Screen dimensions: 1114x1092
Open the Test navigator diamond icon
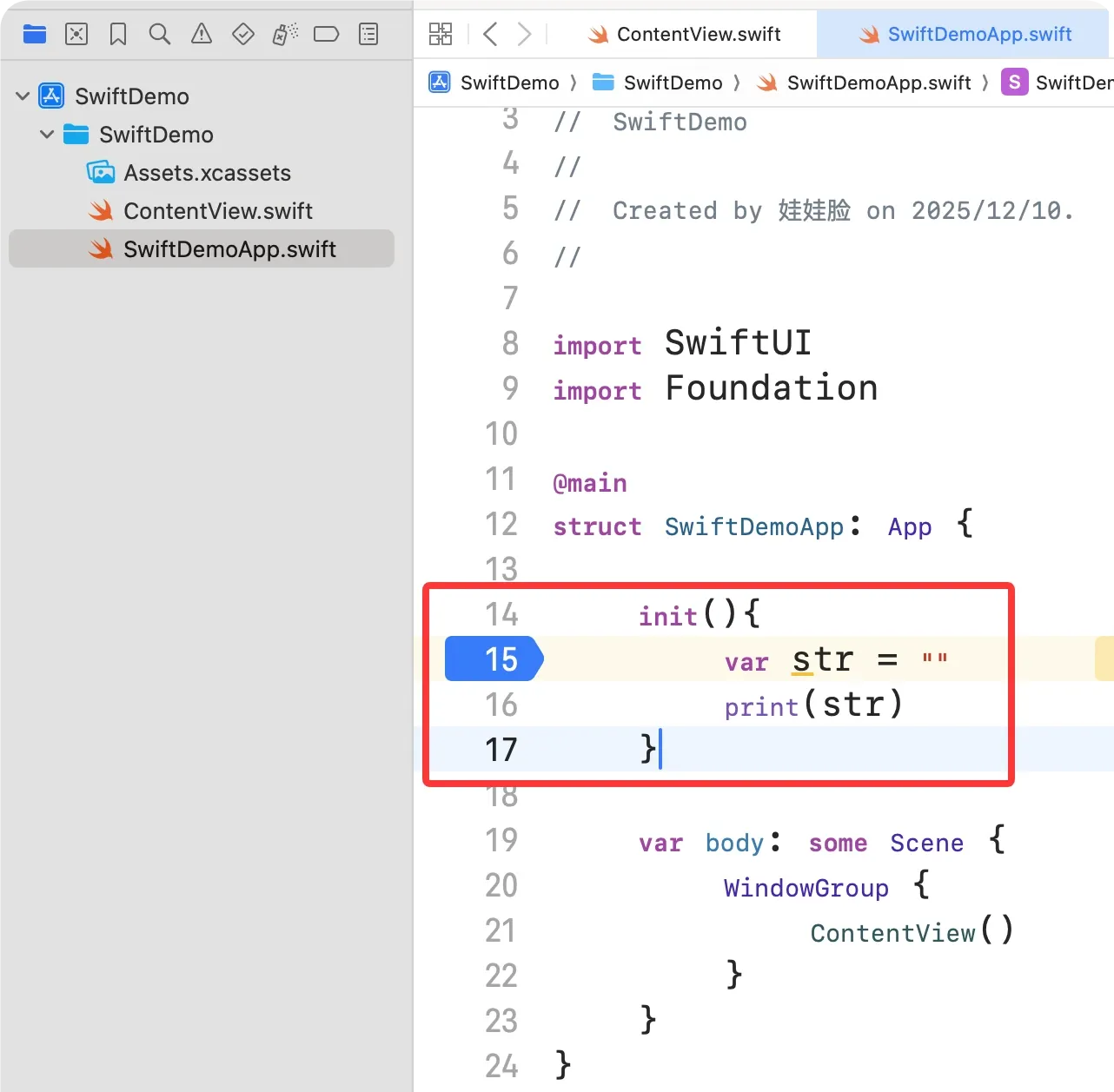click(243, 34)
